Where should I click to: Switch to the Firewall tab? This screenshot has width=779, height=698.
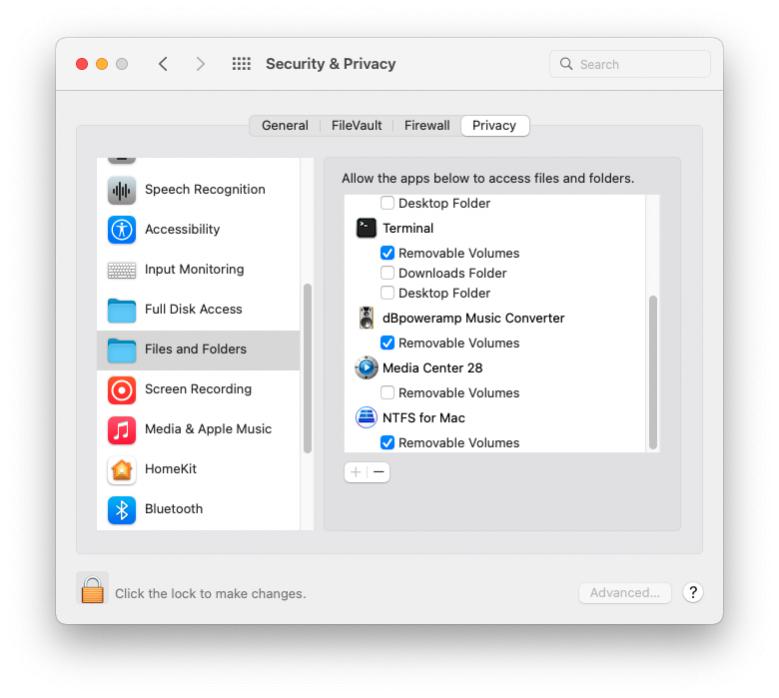(x=426, y=126)
